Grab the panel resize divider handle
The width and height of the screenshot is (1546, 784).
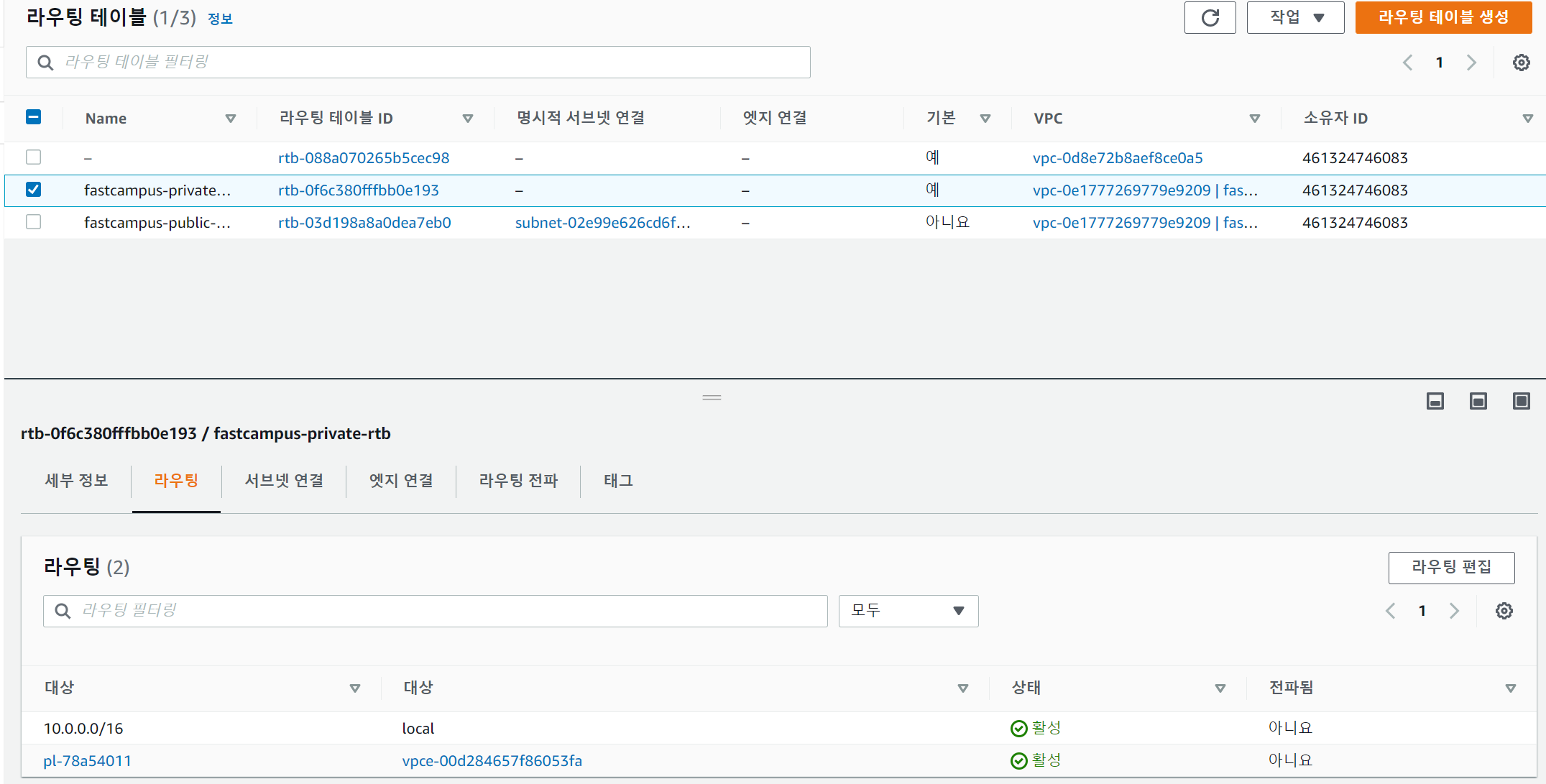(x=712, y=397)
